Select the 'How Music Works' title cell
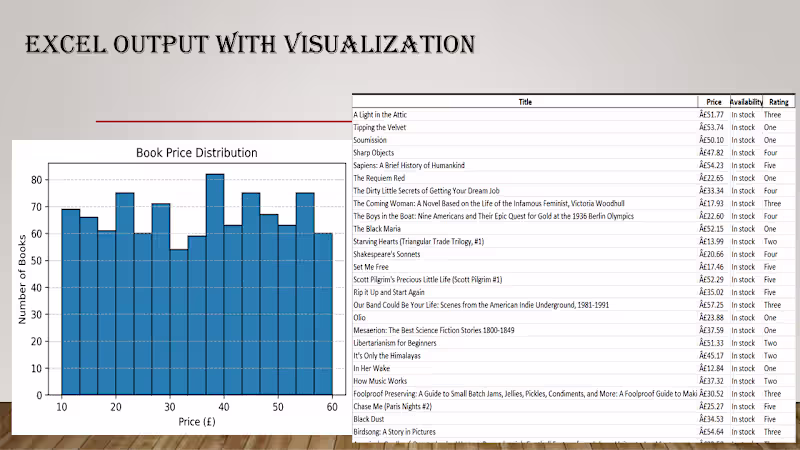 (x=525, y=381)
